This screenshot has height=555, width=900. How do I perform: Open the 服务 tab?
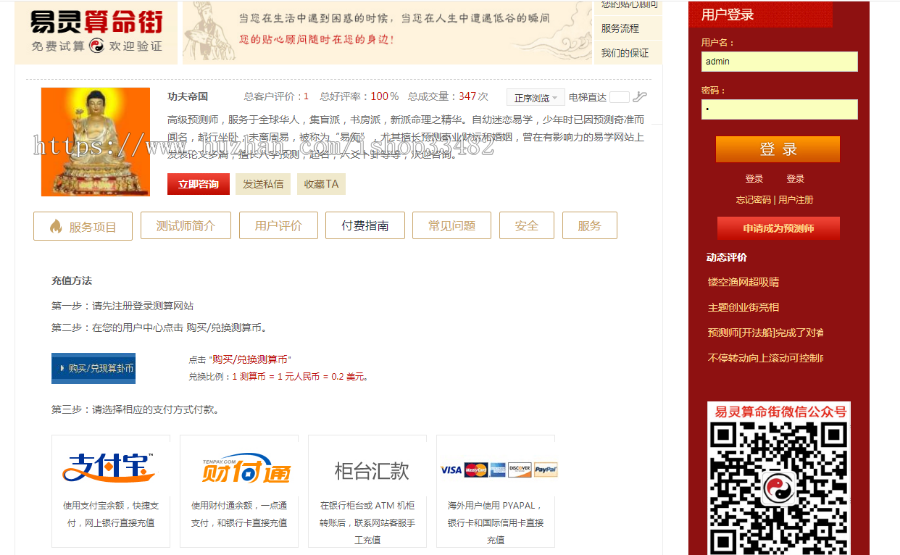coord(589,226)
